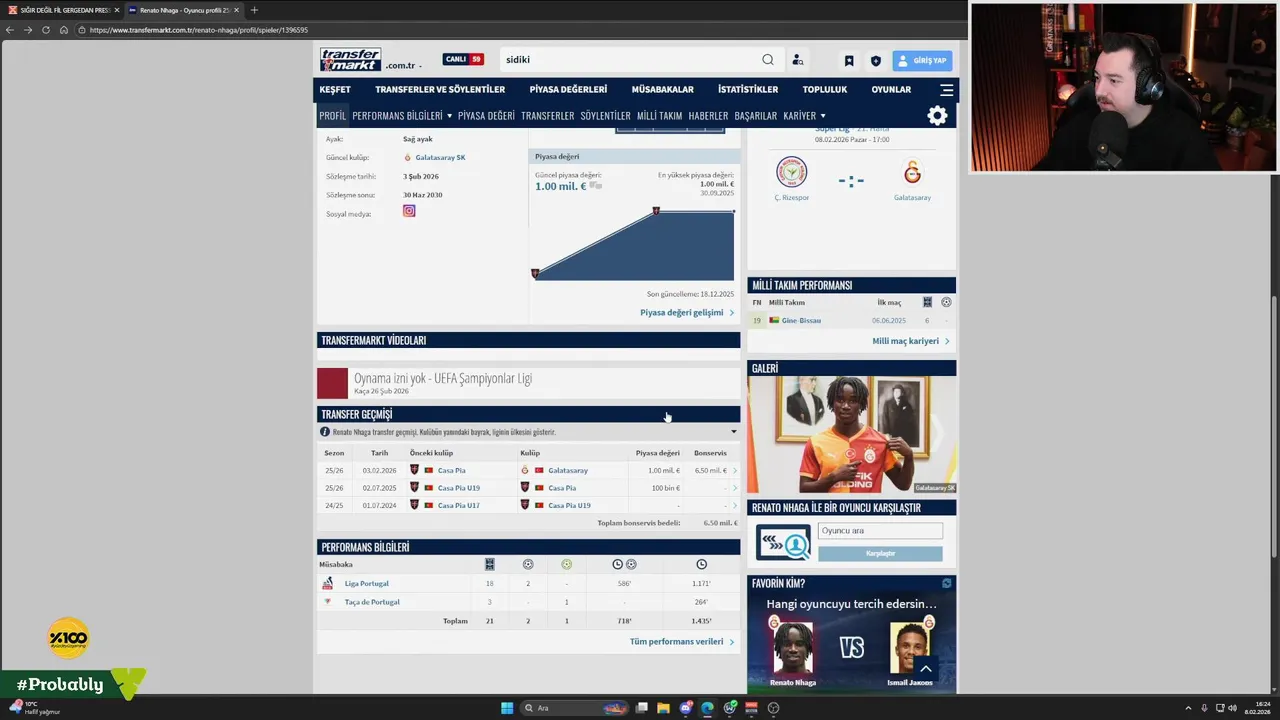Viewport: 1280px width, 720px height.
Task: Click the Galatasaray crest in next match
Action: pos(912,172)
